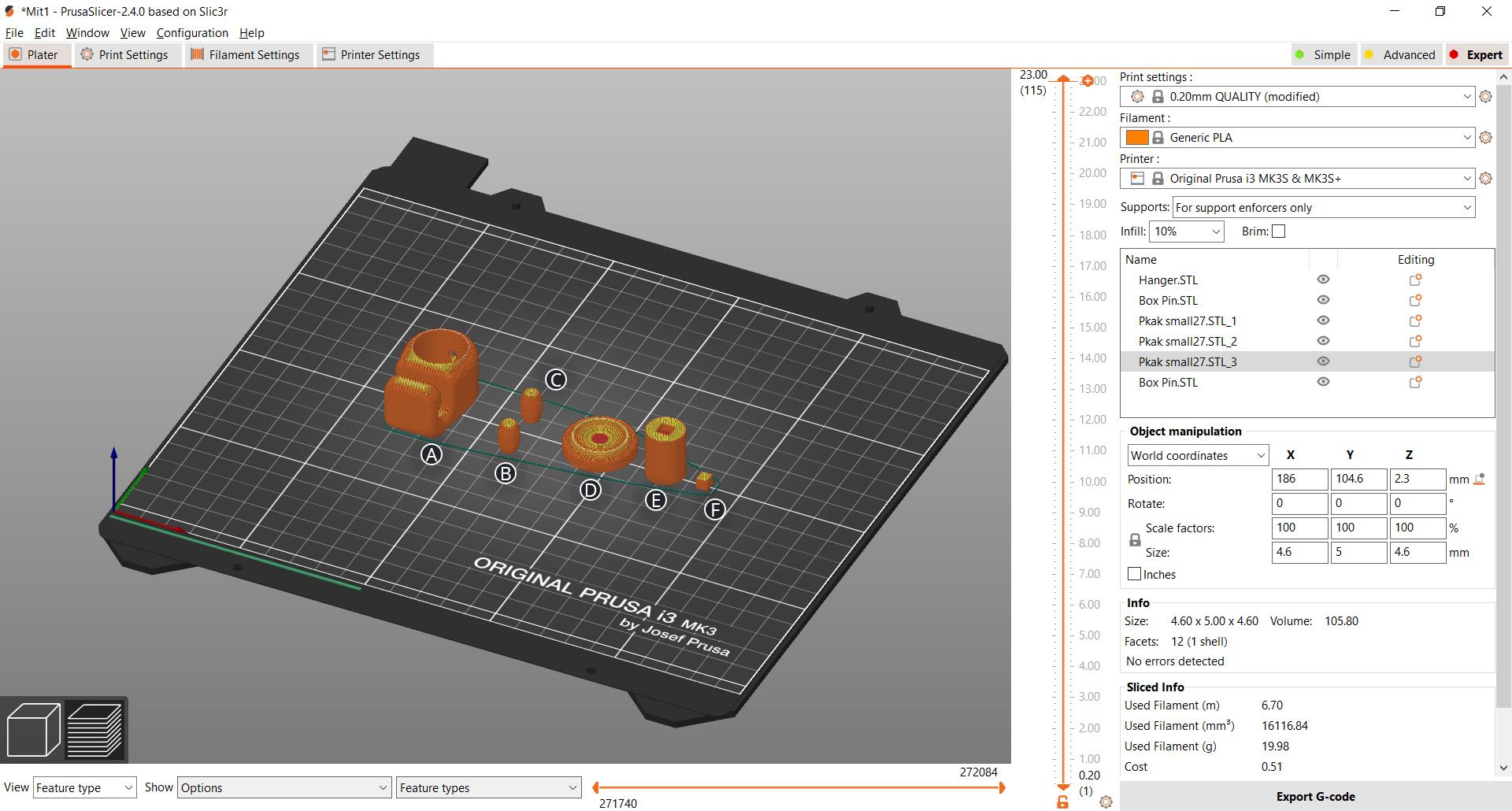Select 'Pkak small27.STL_1' in the object list

coord(1307,321)
